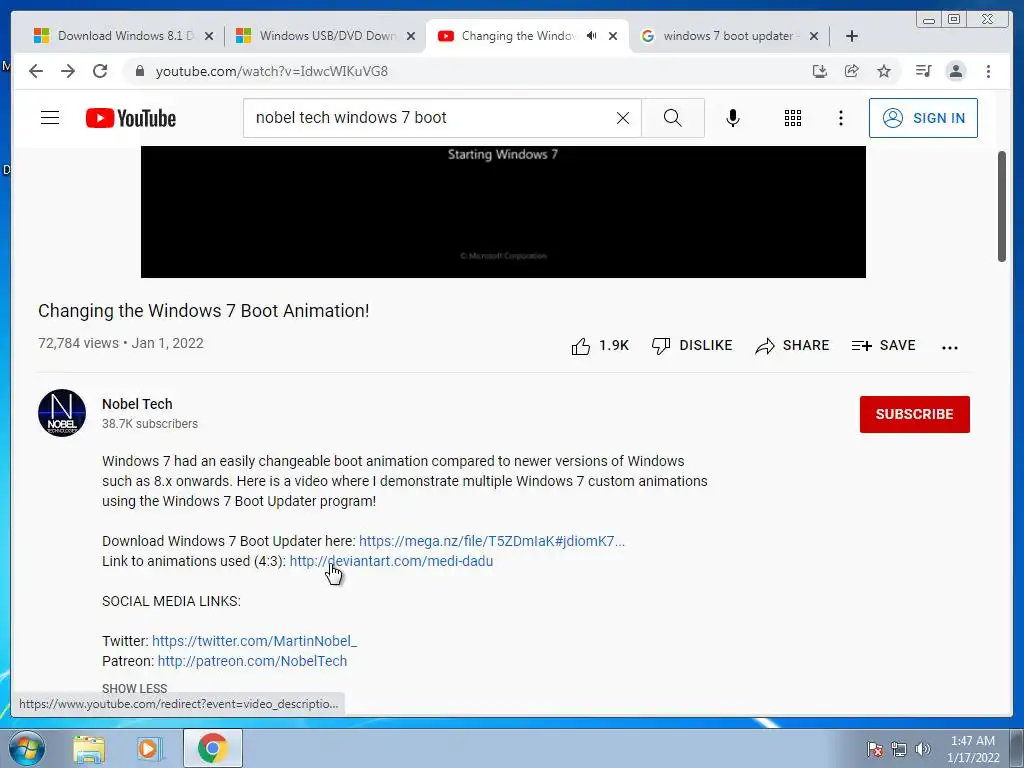Click the Chrome taskbar button

(x=213, y=748)
